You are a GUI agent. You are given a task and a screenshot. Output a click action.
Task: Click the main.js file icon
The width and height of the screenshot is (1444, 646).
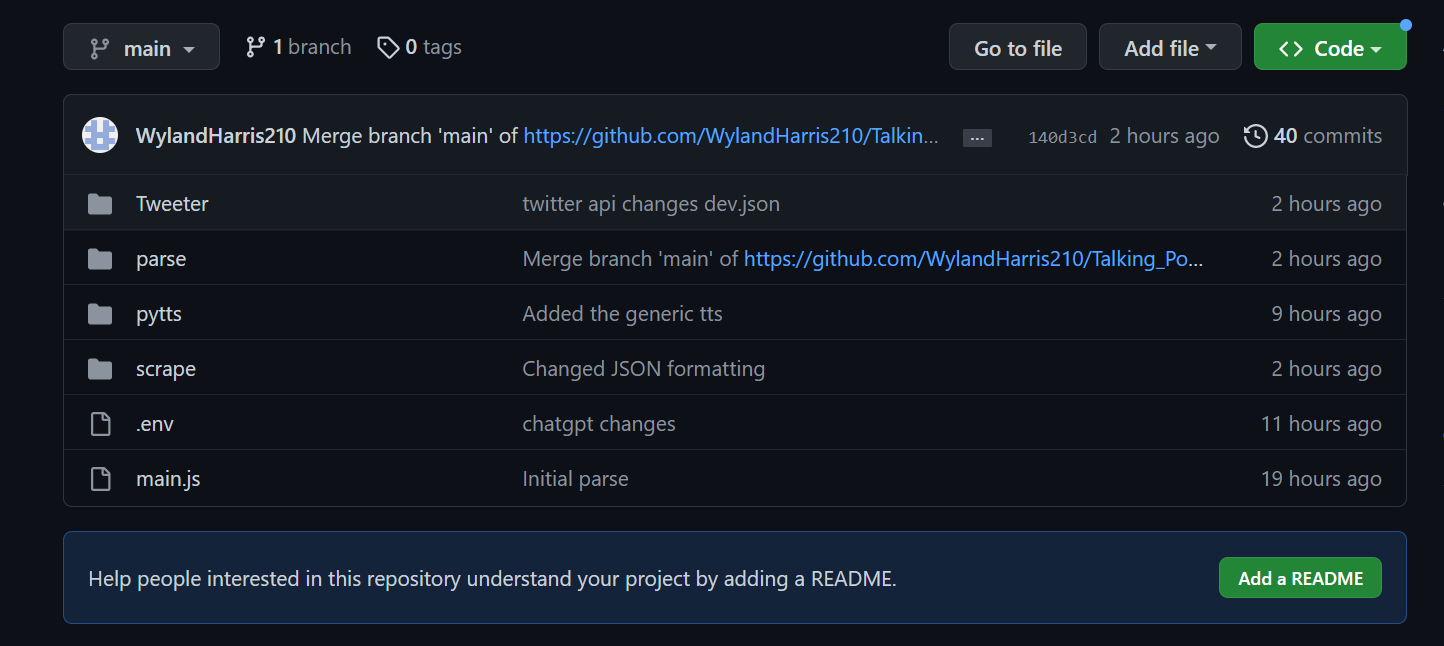[100, 479]
